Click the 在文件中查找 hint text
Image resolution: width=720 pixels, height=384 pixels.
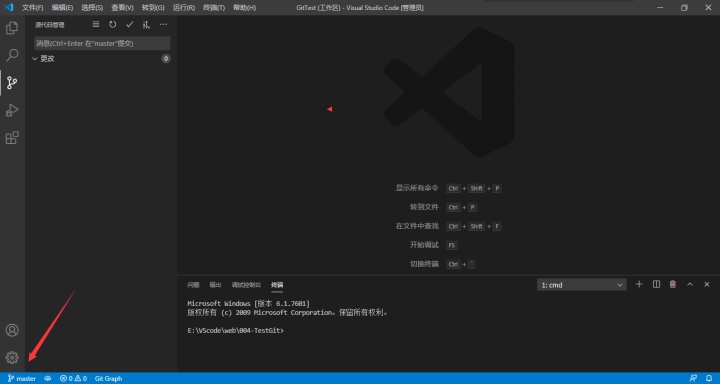[417, 226]
